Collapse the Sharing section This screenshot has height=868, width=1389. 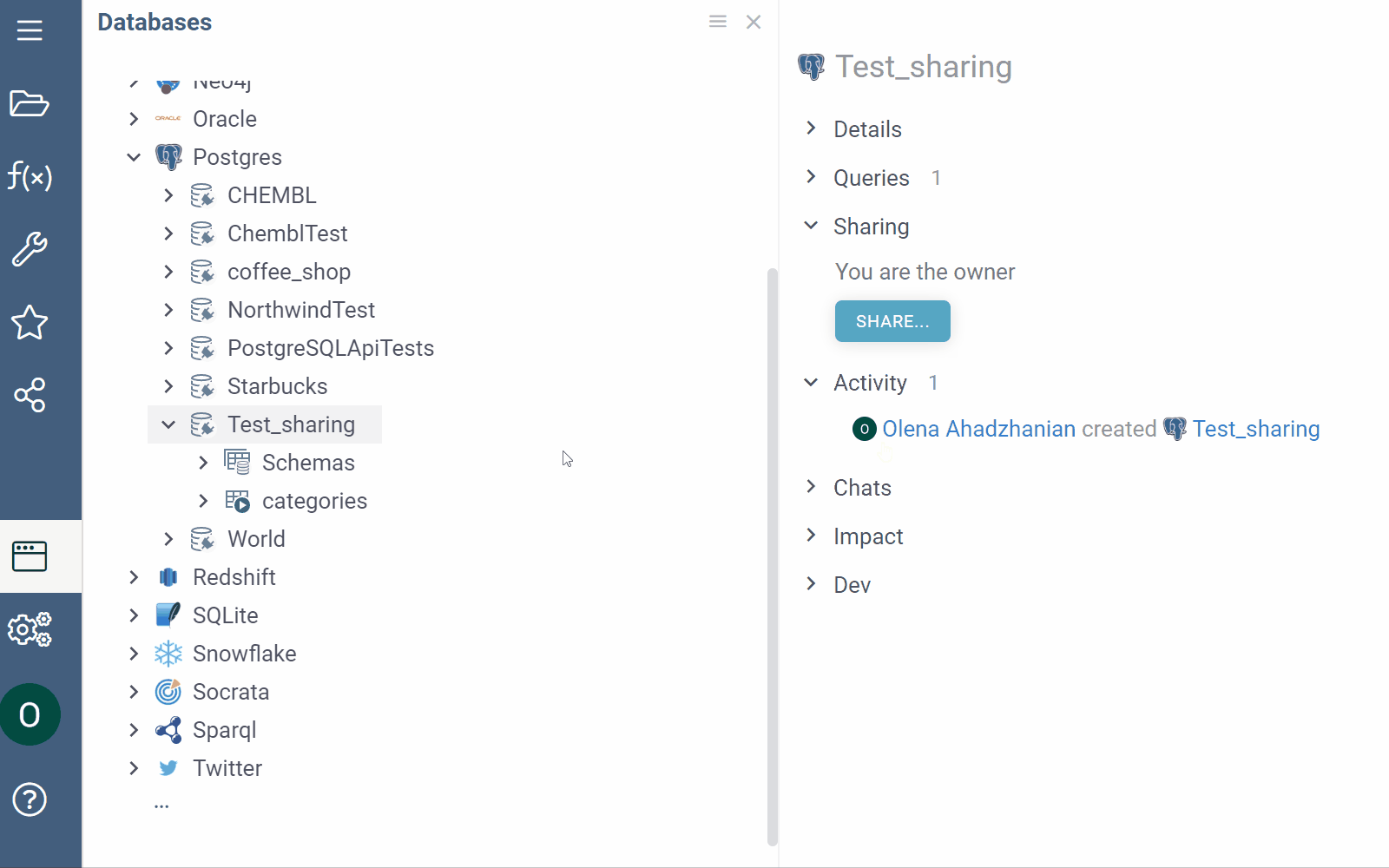click(812, 226)
